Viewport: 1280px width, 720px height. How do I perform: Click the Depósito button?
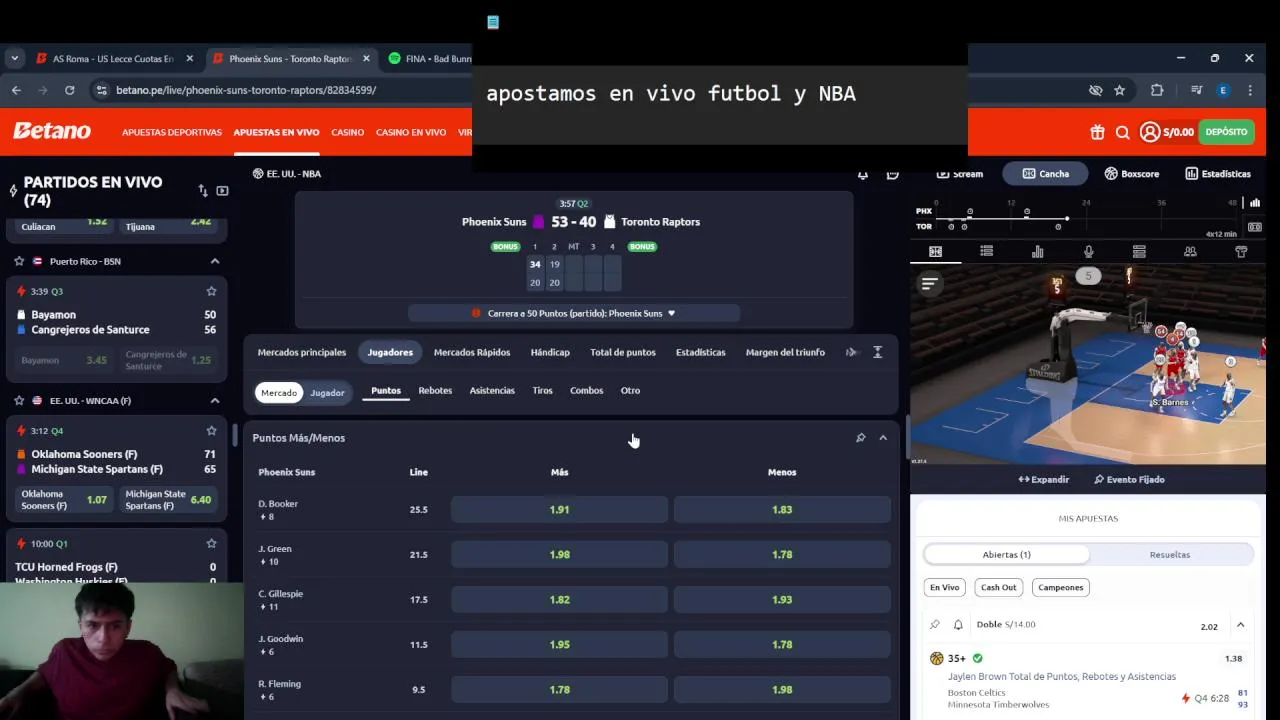[x=1227, y=132]
